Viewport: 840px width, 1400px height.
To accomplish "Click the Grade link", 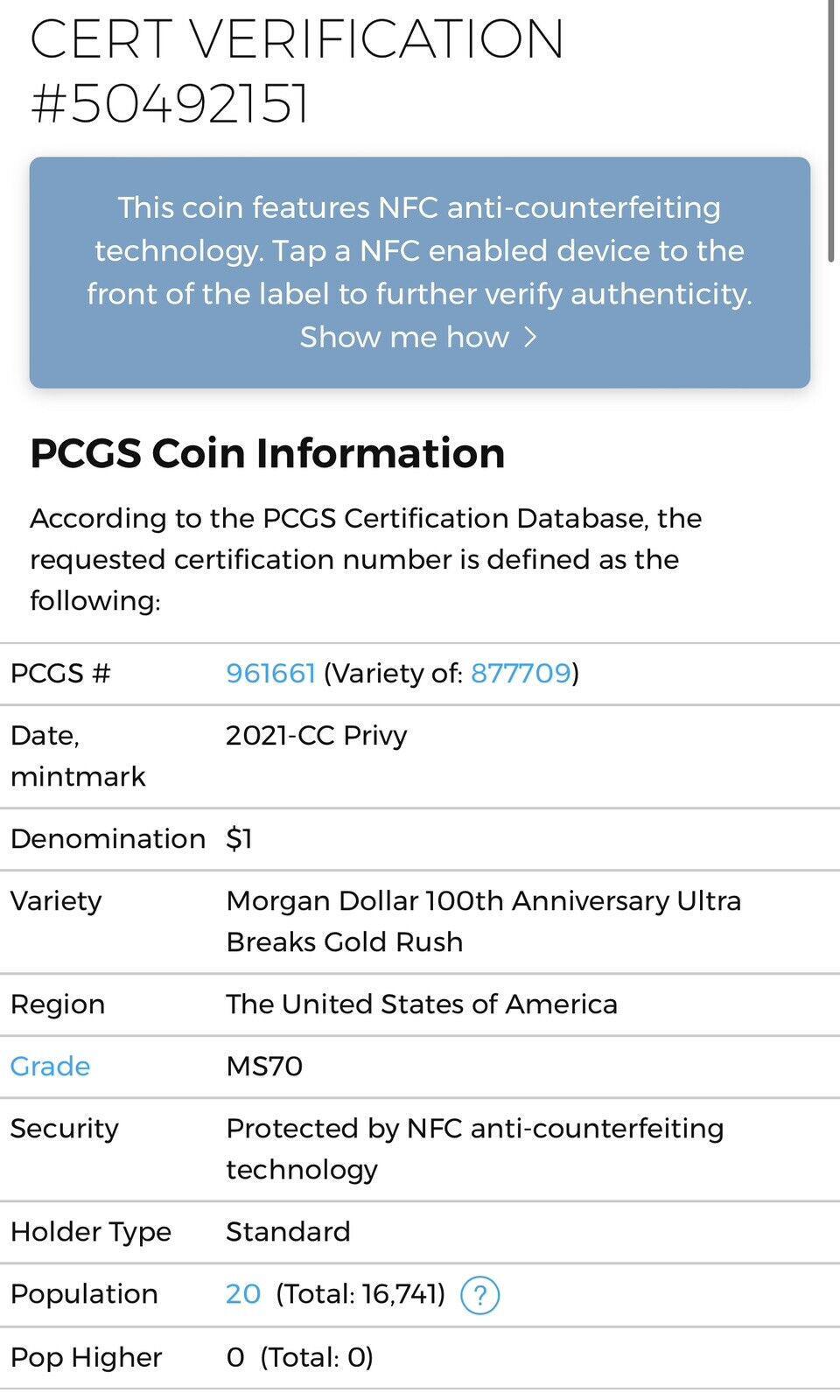I will click(x=50, y=1066).
